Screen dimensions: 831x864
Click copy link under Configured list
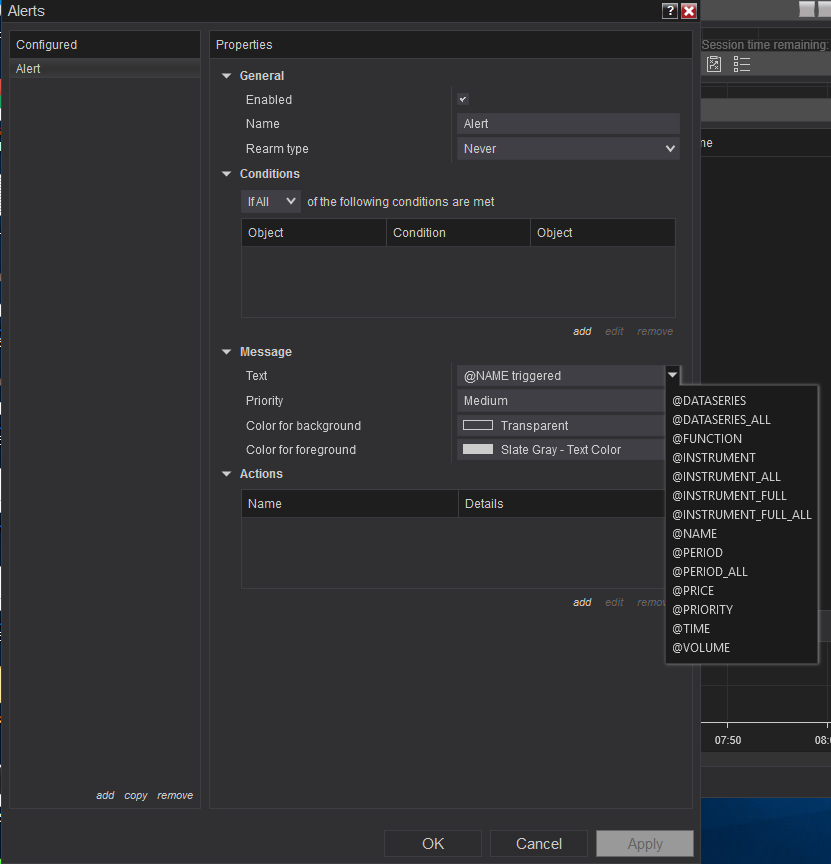(136, 796)
